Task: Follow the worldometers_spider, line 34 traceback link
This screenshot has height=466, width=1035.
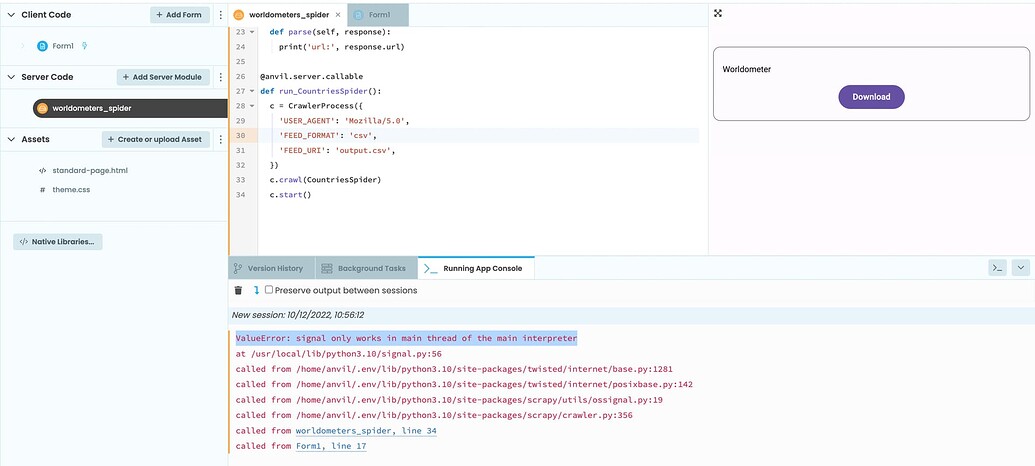Action: [x=366, y=431]
